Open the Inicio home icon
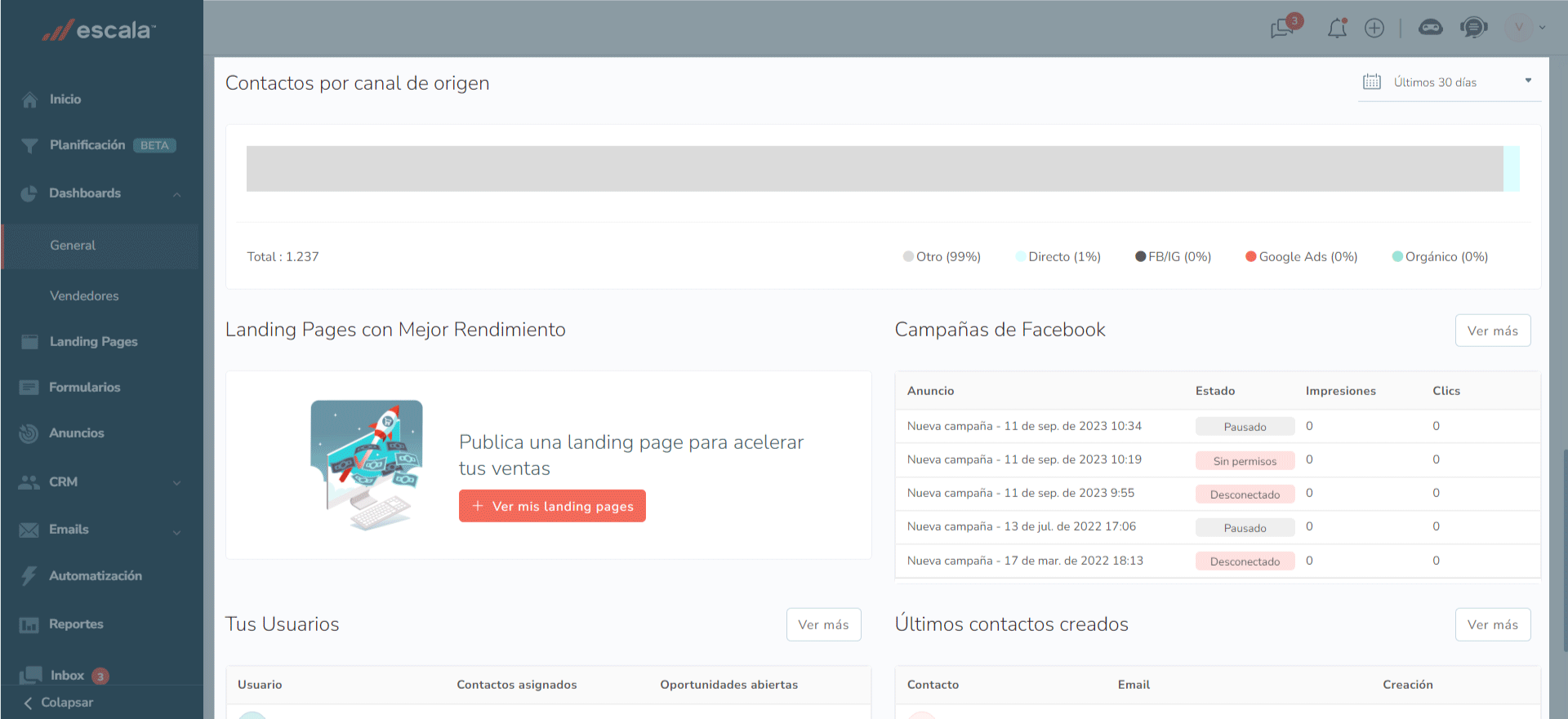This screenshot has height=719, width=1568. (x=29, y=100)
